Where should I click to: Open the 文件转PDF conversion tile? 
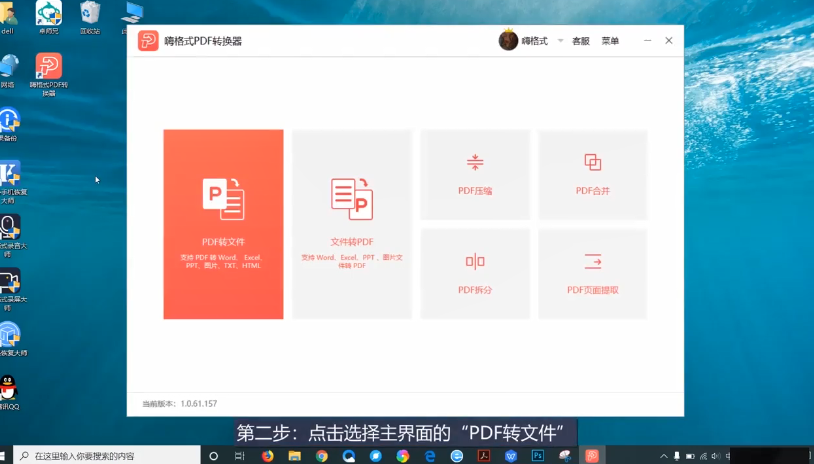[x=352, y=224]
